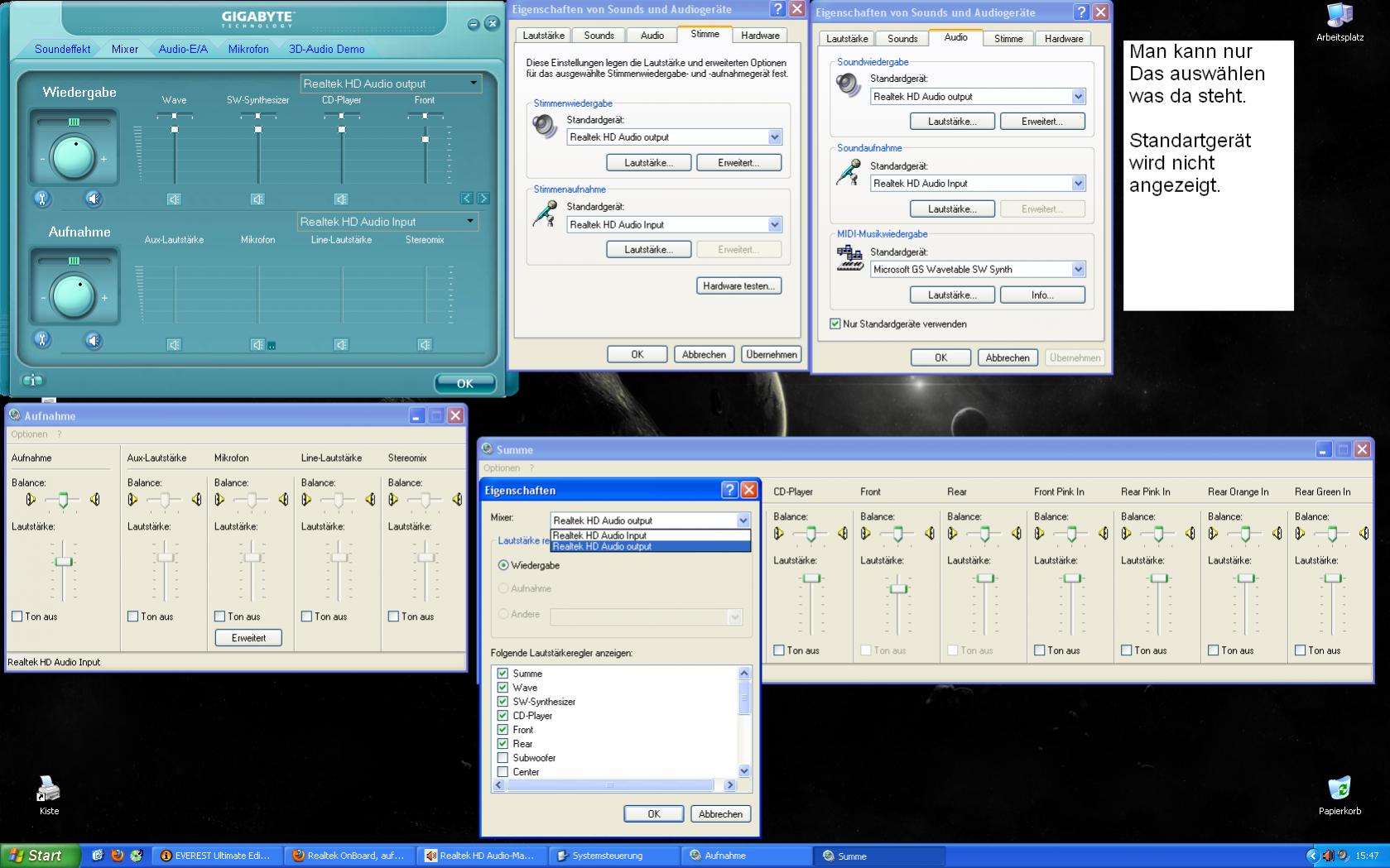Mute Aufnahme section master speaker in Gigabyte mixer
1390x868 pixels.
click(94, 340)
